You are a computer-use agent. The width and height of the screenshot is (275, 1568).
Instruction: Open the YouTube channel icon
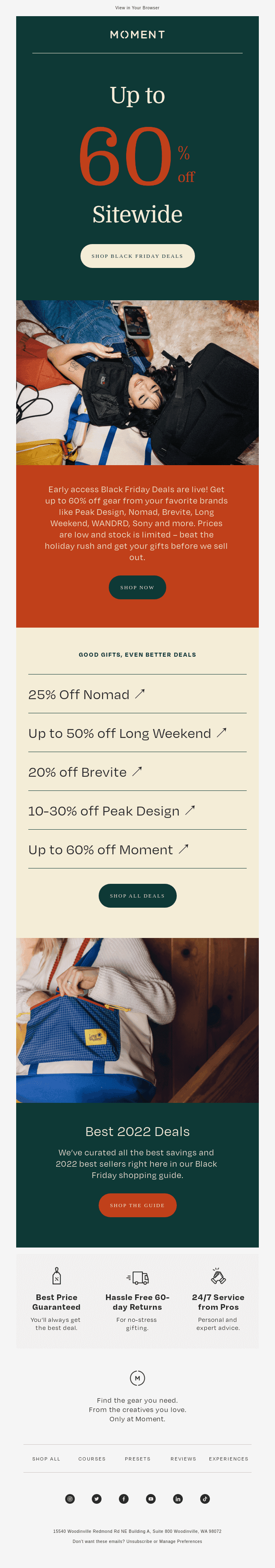coord(150,1498)
